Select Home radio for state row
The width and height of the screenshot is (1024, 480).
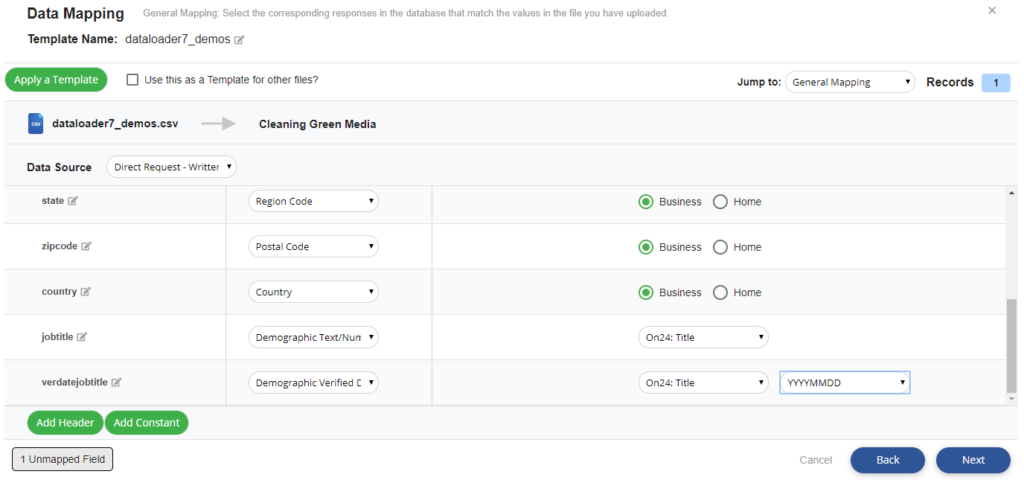tap(720, 202)
